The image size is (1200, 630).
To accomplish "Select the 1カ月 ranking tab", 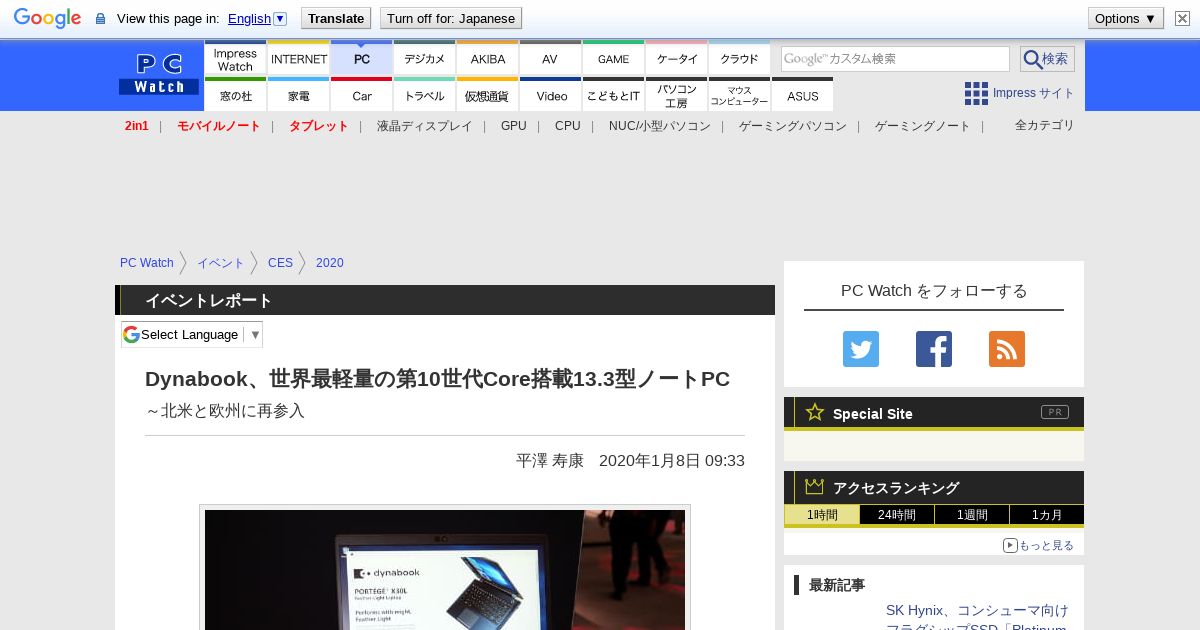I will point(1047,515).
